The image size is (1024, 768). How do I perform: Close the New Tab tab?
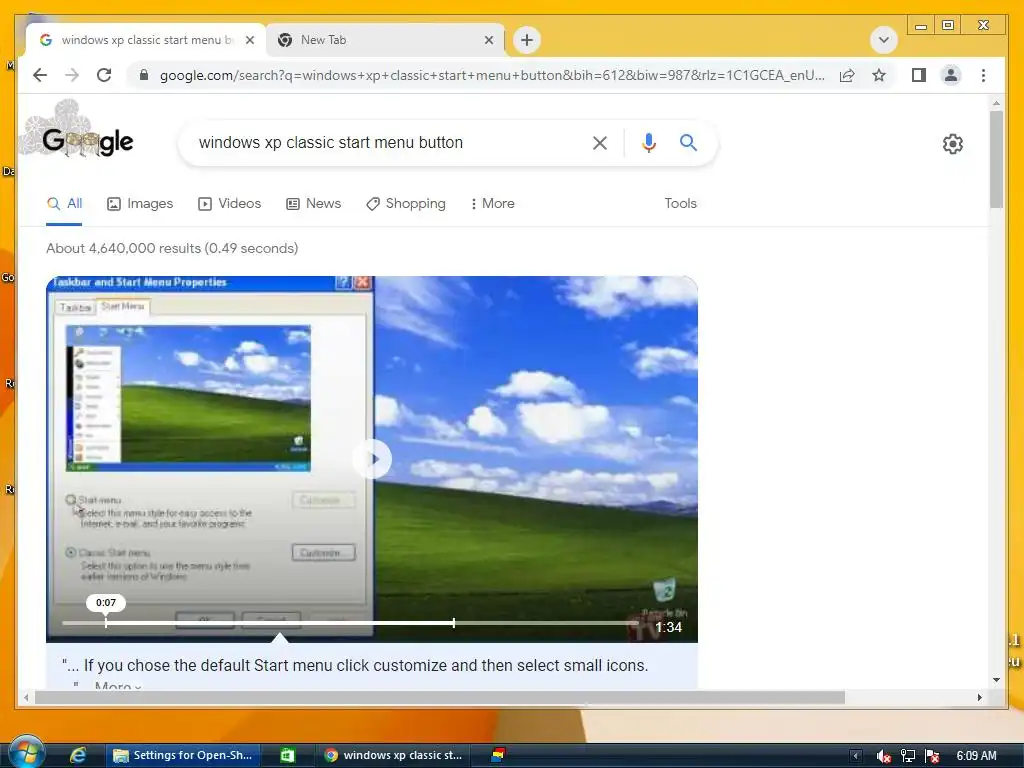tap(488, 40)
